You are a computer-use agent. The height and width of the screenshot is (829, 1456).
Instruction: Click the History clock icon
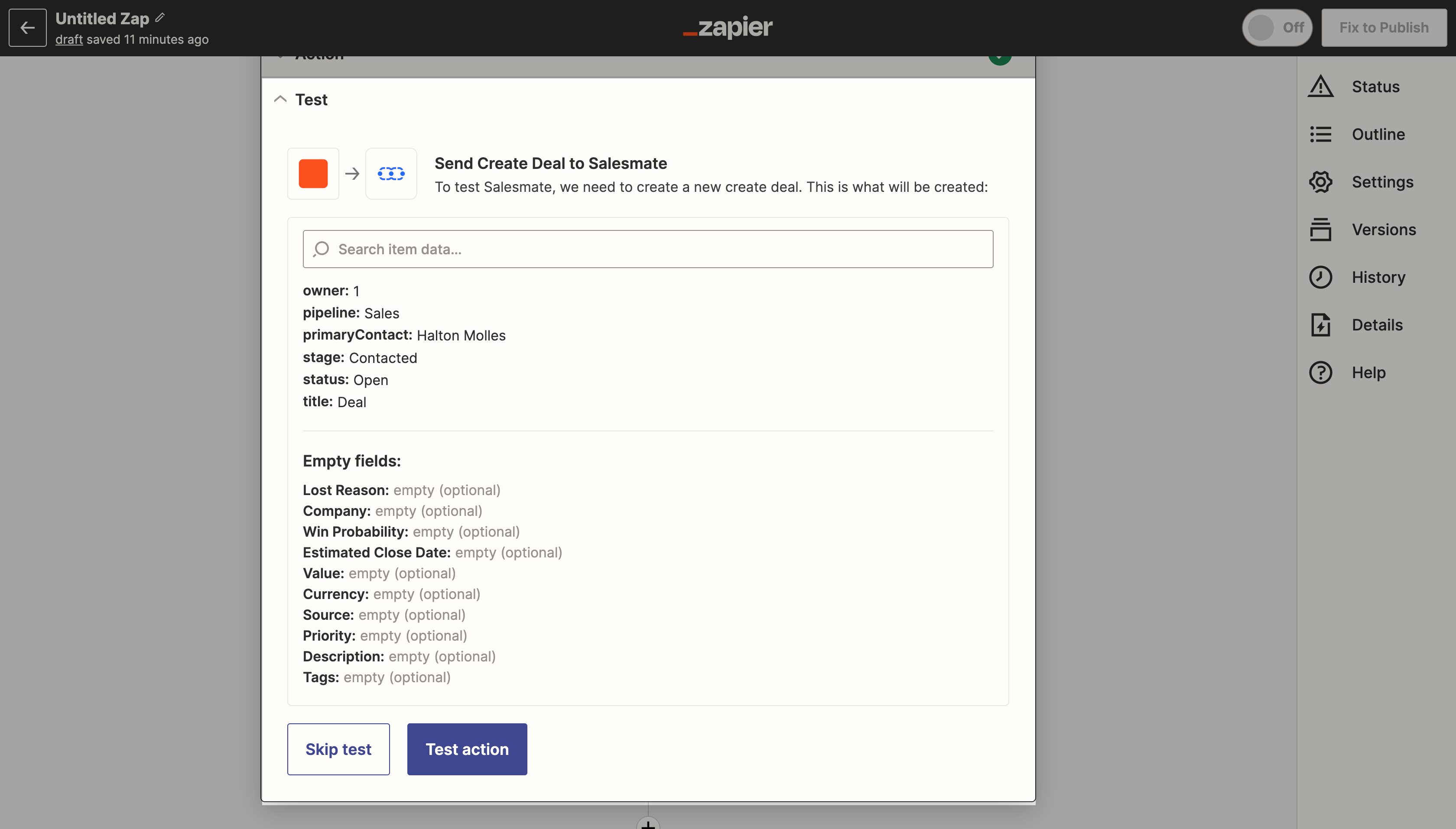click(1320, 277)
